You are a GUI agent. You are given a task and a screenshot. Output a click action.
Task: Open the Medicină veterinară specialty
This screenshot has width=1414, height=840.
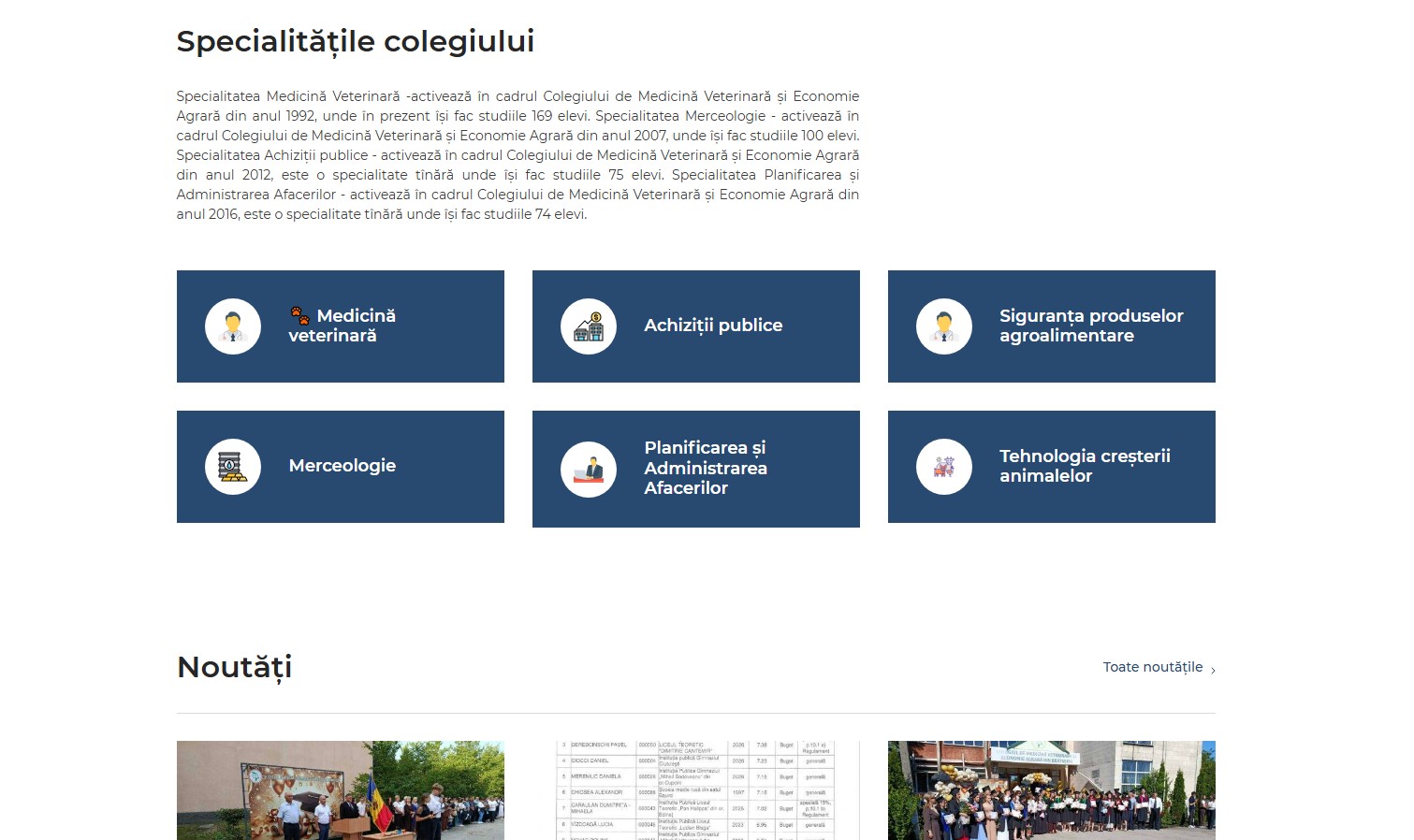tap(341, 326)
